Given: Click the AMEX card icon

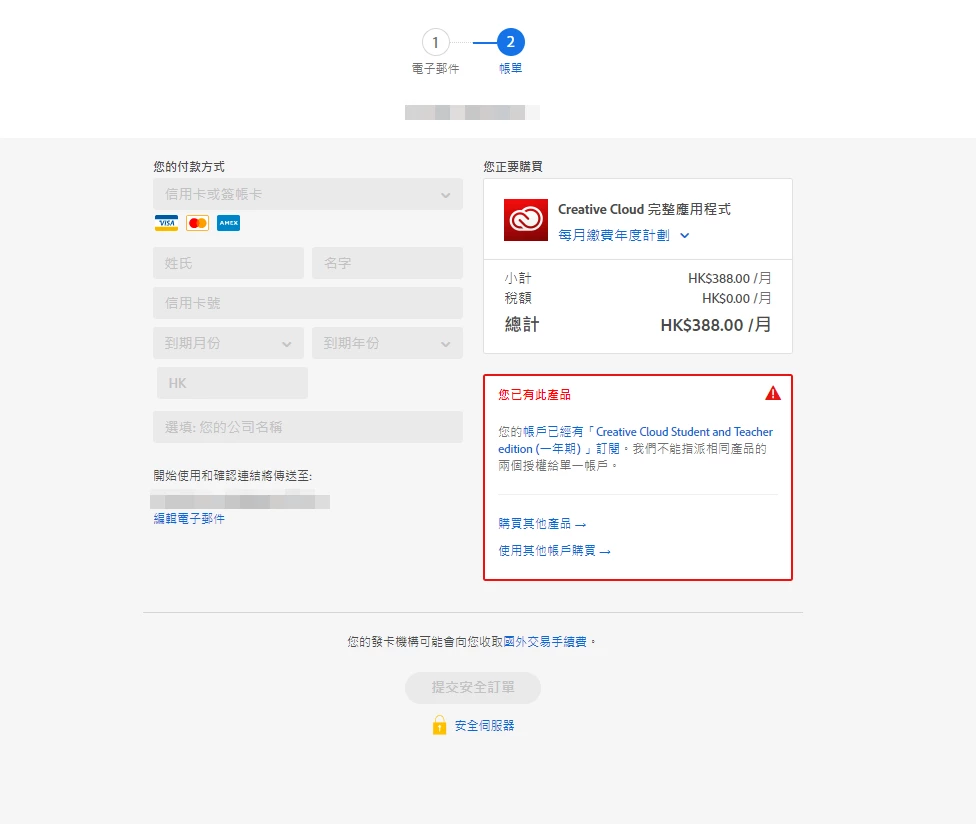Looking at the screenshot, I should (228, 223).
